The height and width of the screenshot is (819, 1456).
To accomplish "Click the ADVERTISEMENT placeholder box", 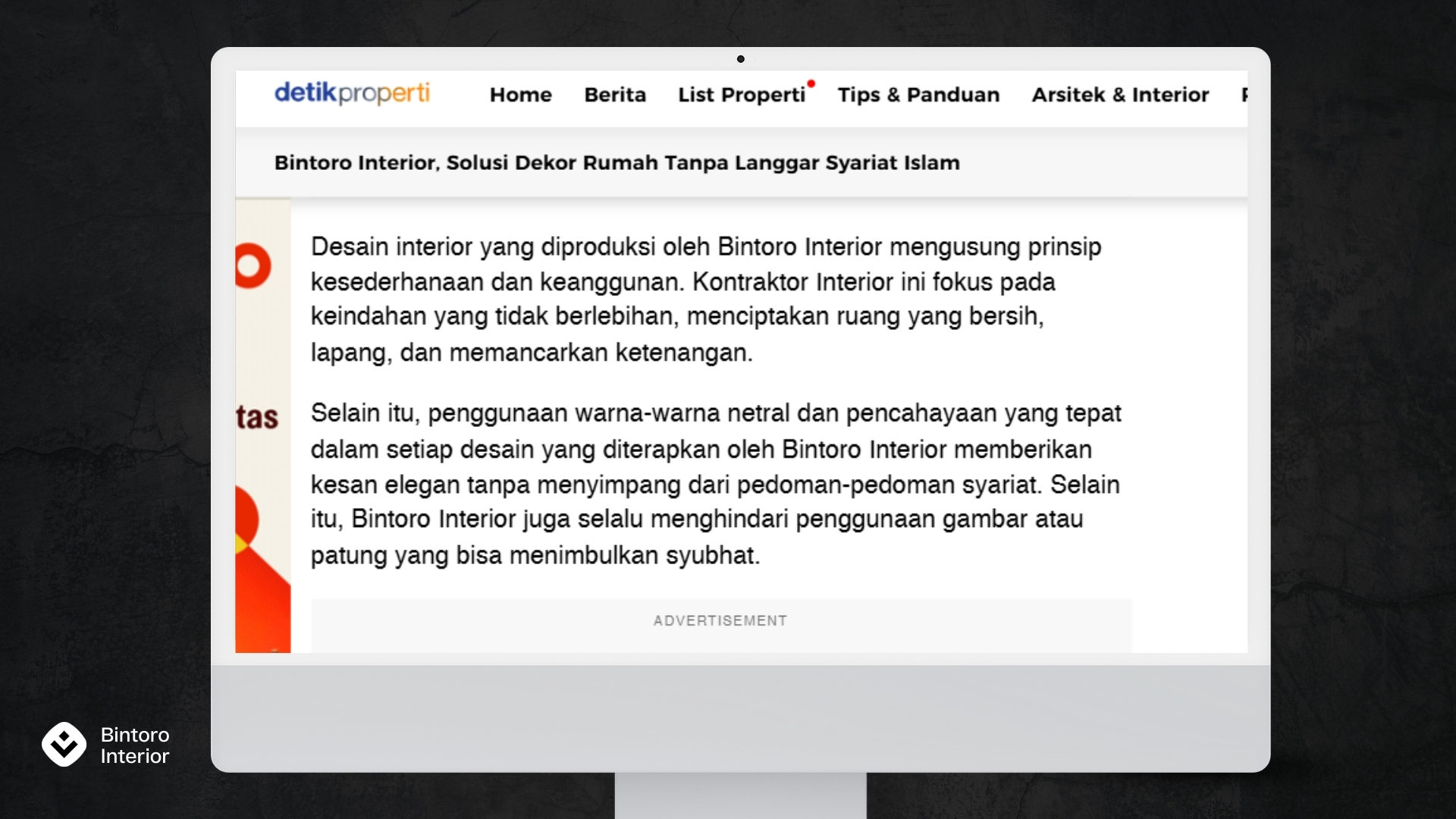I will (720, 625).
